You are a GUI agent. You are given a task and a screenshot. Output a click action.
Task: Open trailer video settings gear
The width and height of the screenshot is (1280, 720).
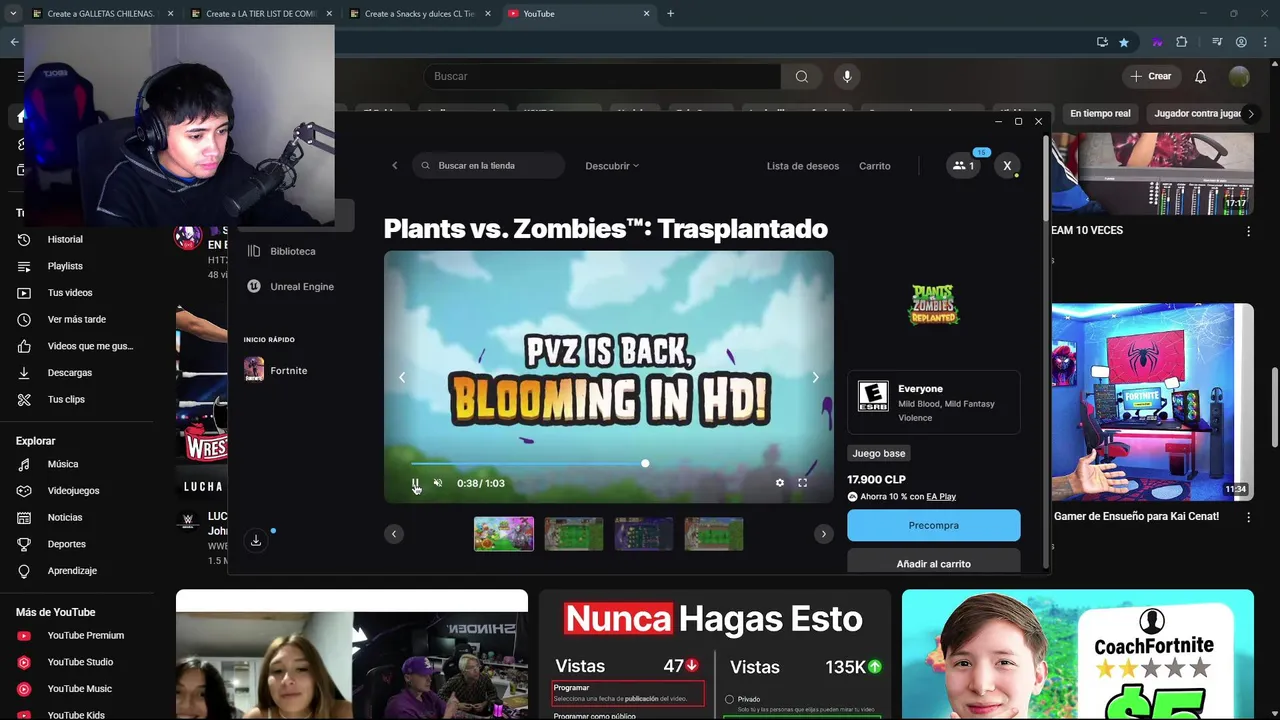[x=780, y=483]
